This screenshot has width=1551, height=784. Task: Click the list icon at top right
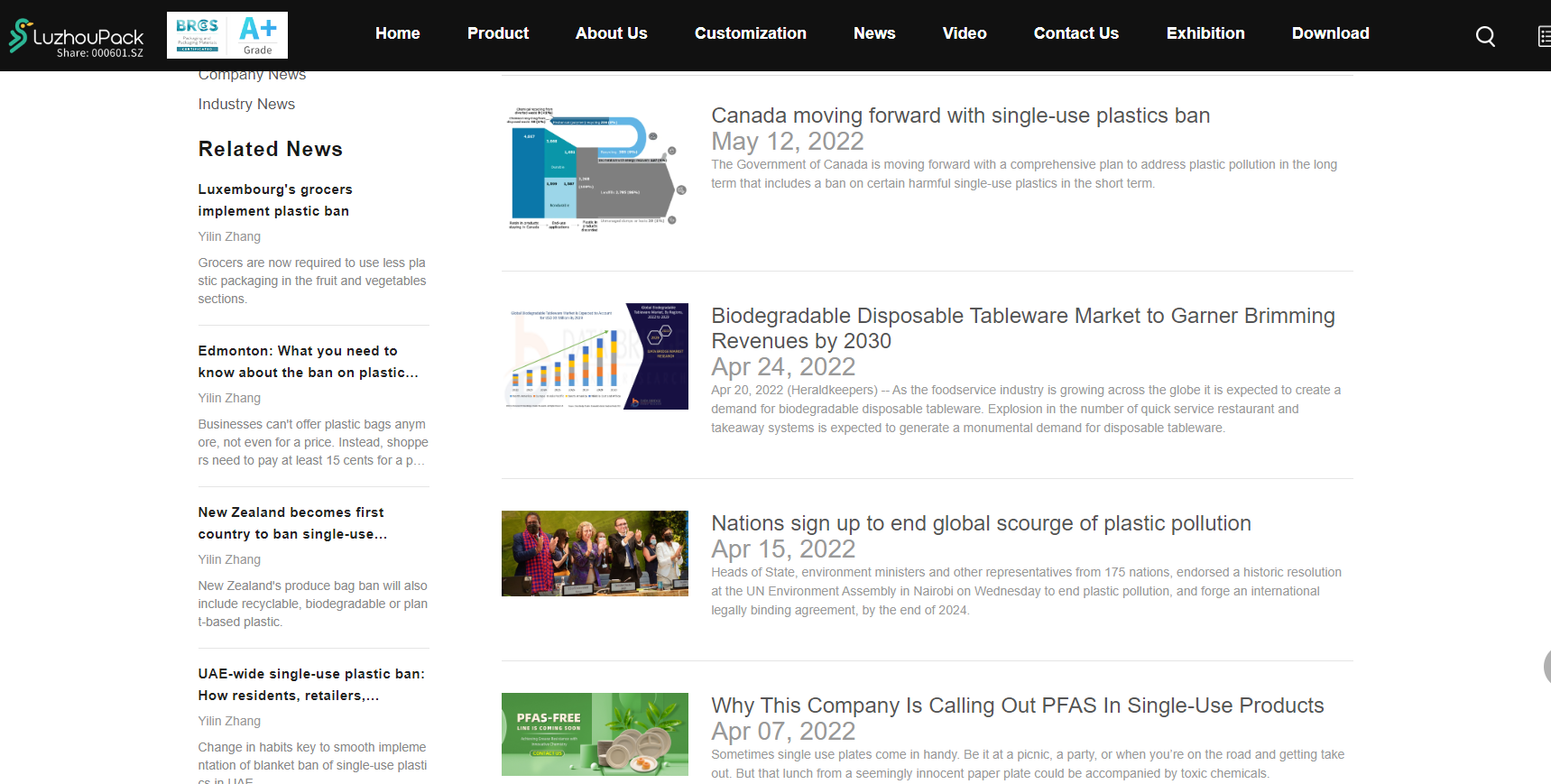pos(1543,36)
